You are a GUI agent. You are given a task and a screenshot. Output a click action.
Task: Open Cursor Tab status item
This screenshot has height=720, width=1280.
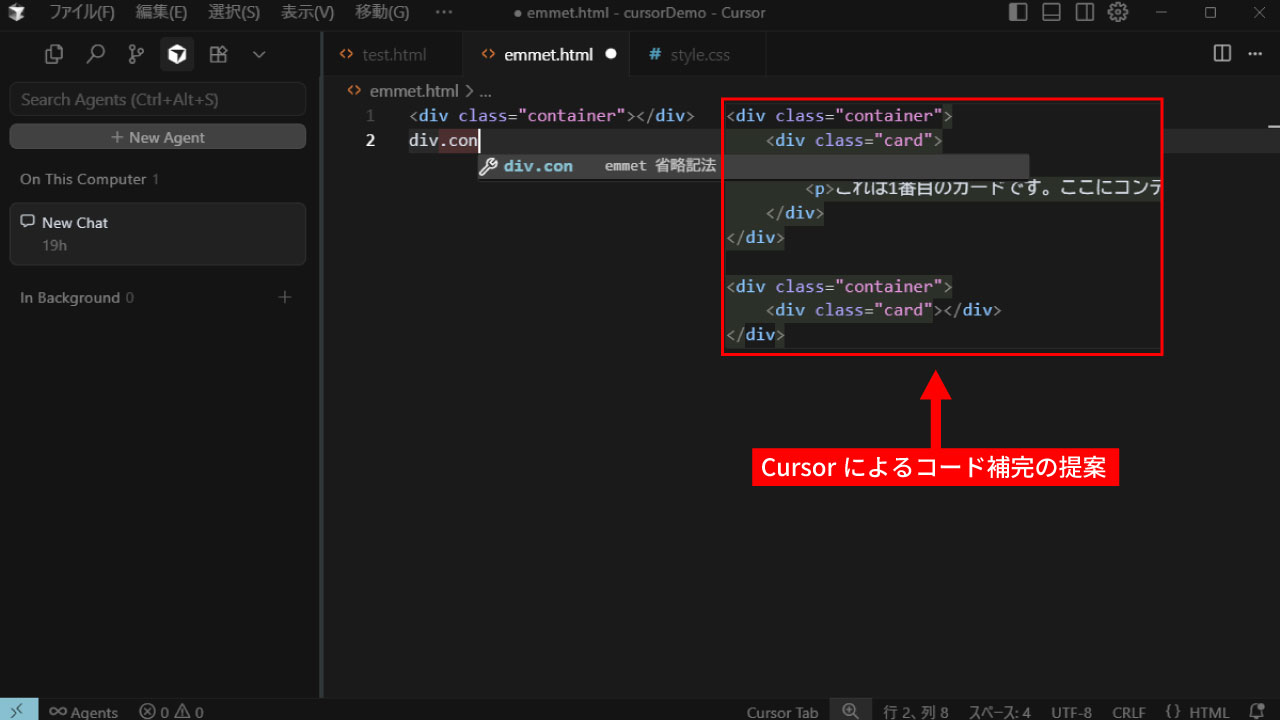[x=782, y=712]
